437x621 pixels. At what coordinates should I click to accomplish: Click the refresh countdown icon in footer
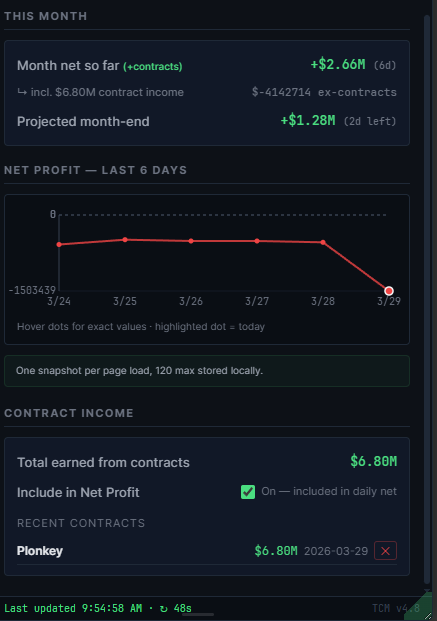coord(164,608)
